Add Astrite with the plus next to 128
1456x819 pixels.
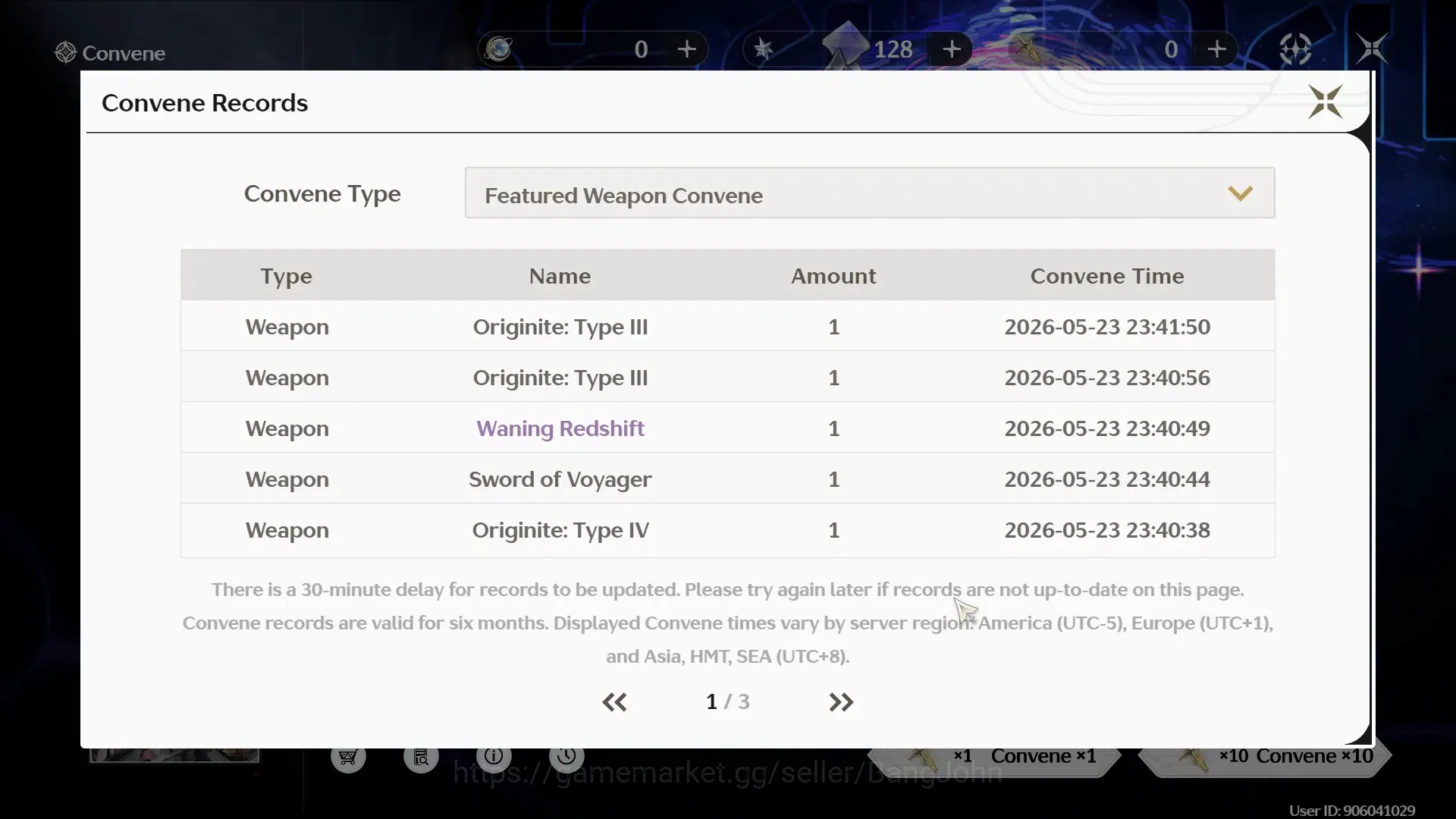pos(952,49)
